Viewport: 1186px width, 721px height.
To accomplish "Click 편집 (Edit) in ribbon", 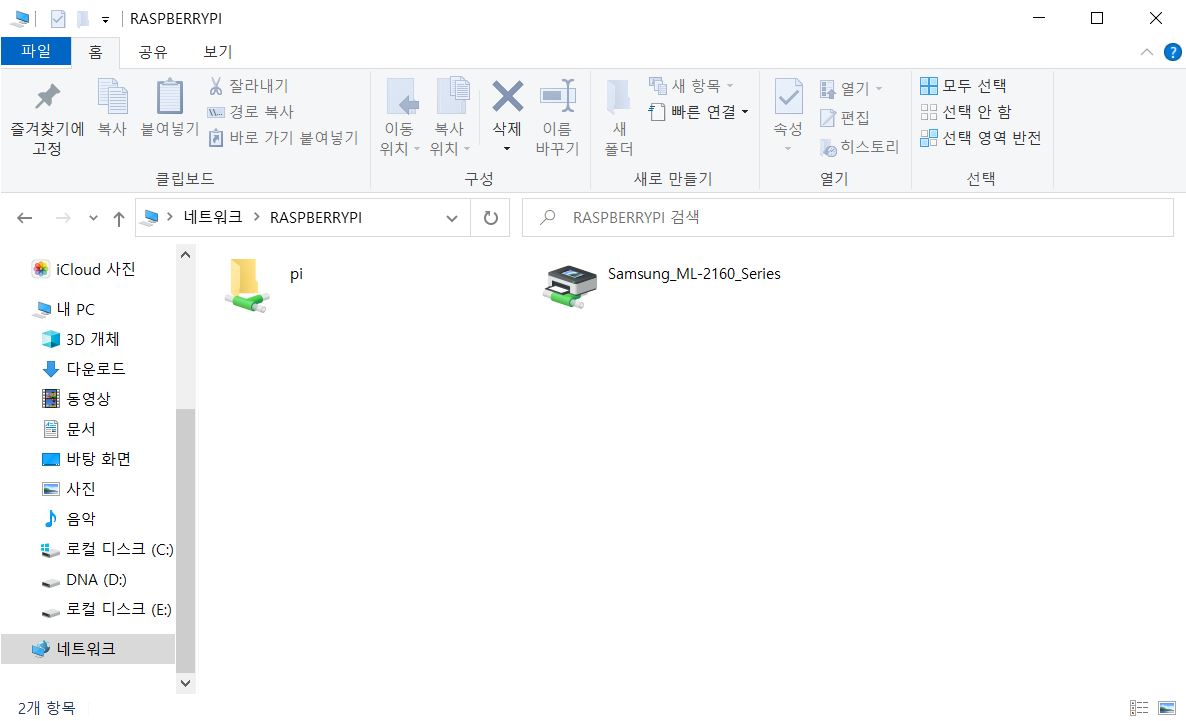I will [x=845, y=117].
